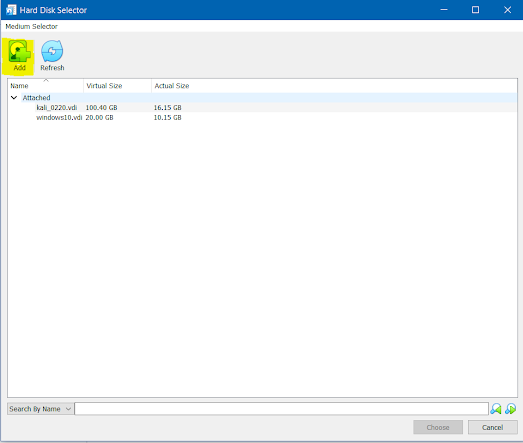Select the windows10.vdi disk row

click(x=262, y=117)
